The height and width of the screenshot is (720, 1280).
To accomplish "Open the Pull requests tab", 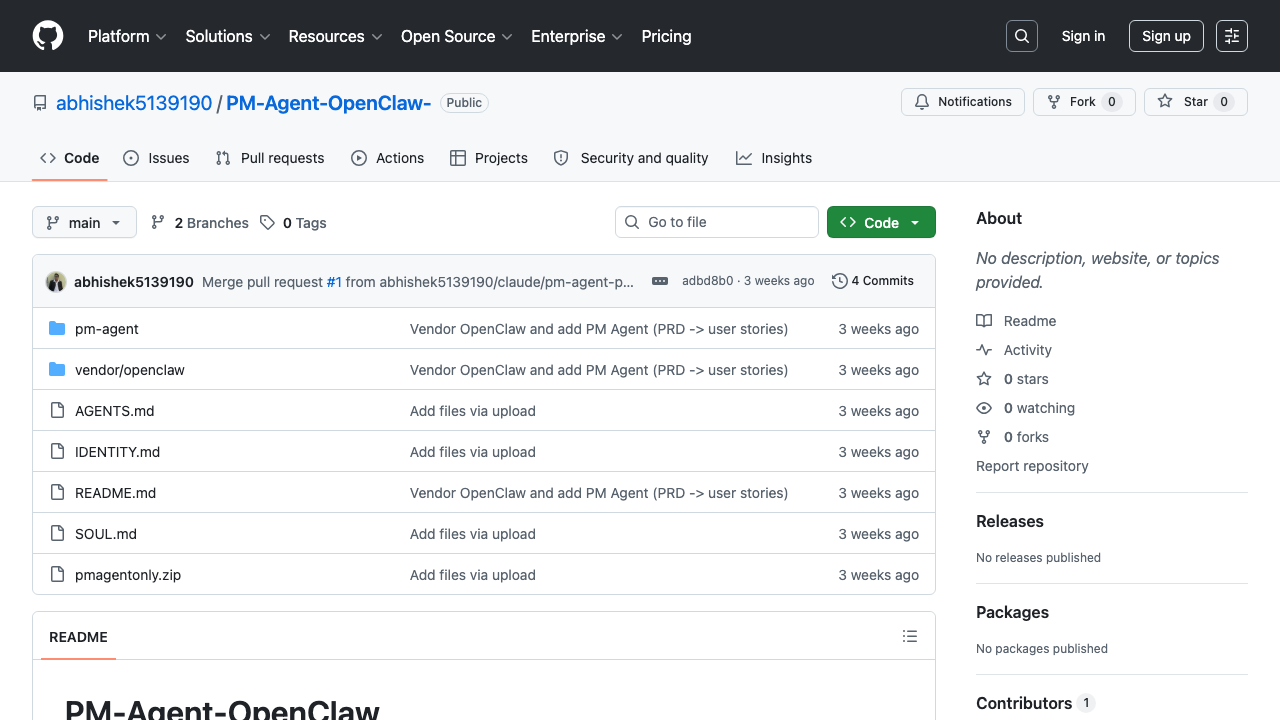I will coord(270,158).
